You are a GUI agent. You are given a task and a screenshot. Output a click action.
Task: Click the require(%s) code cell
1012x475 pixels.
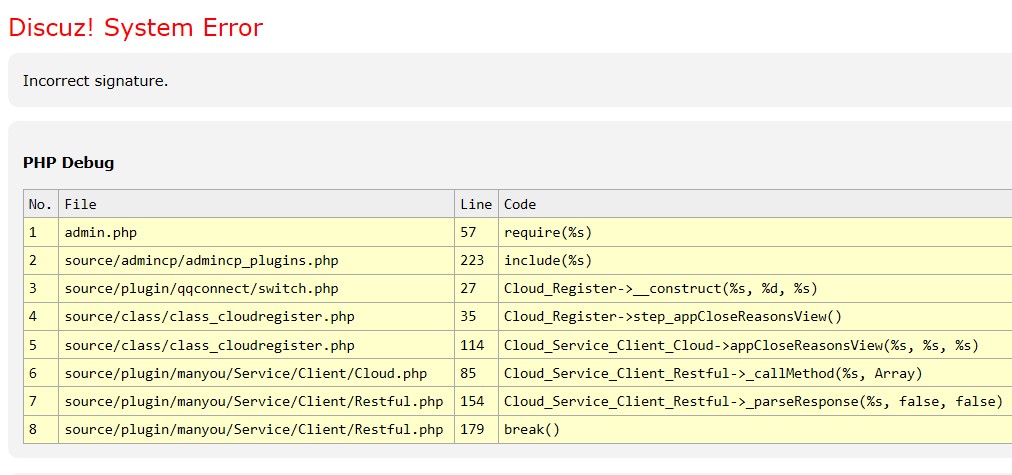pos(548,232)
